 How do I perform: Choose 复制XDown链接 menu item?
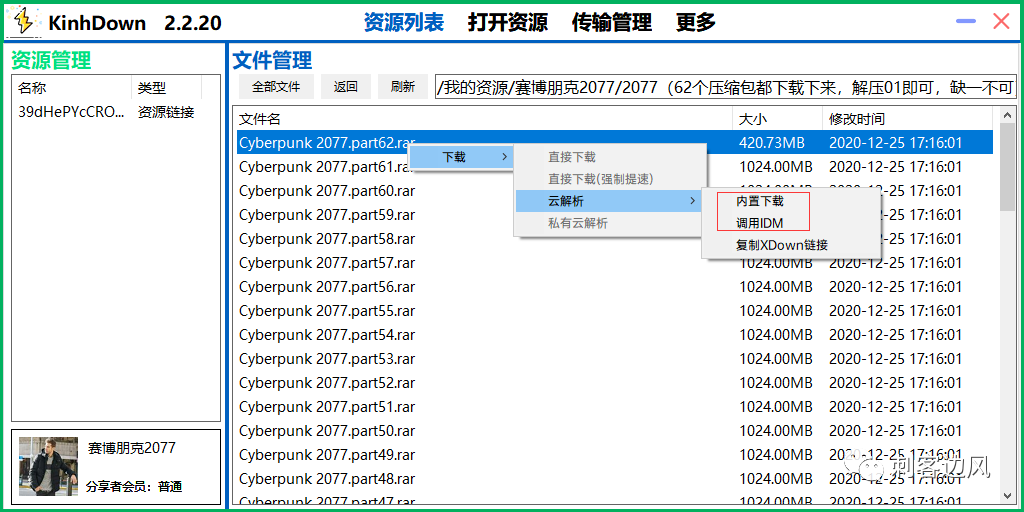coord(782,246)
